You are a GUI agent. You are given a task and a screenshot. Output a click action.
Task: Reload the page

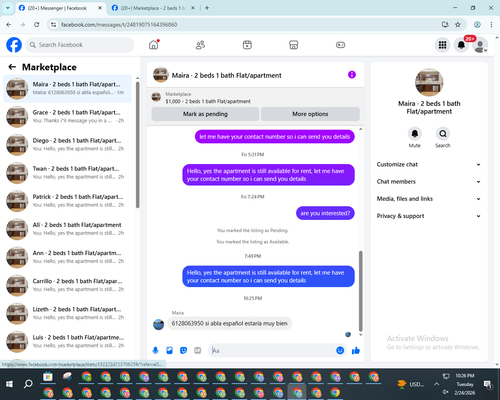(x=37, y=24)
